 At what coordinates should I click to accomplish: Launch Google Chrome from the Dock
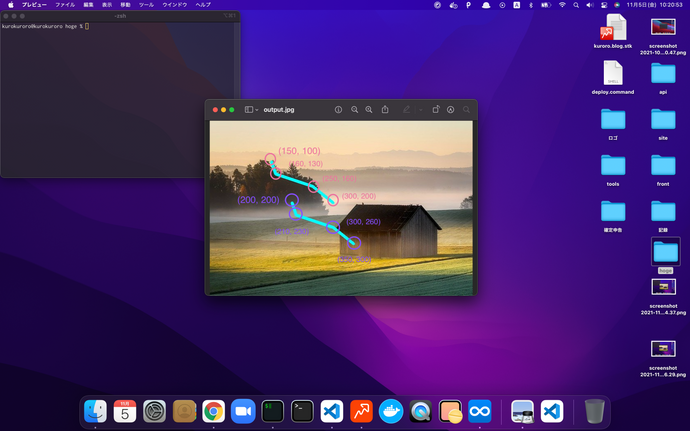(213, 411)
